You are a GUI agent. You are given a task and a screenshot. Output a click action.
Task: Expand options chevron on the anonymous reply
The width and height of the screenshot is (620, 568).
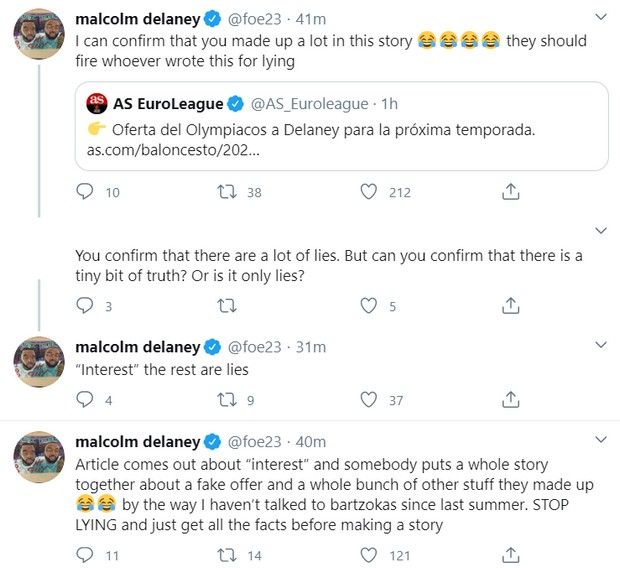[x=601, y=231]
